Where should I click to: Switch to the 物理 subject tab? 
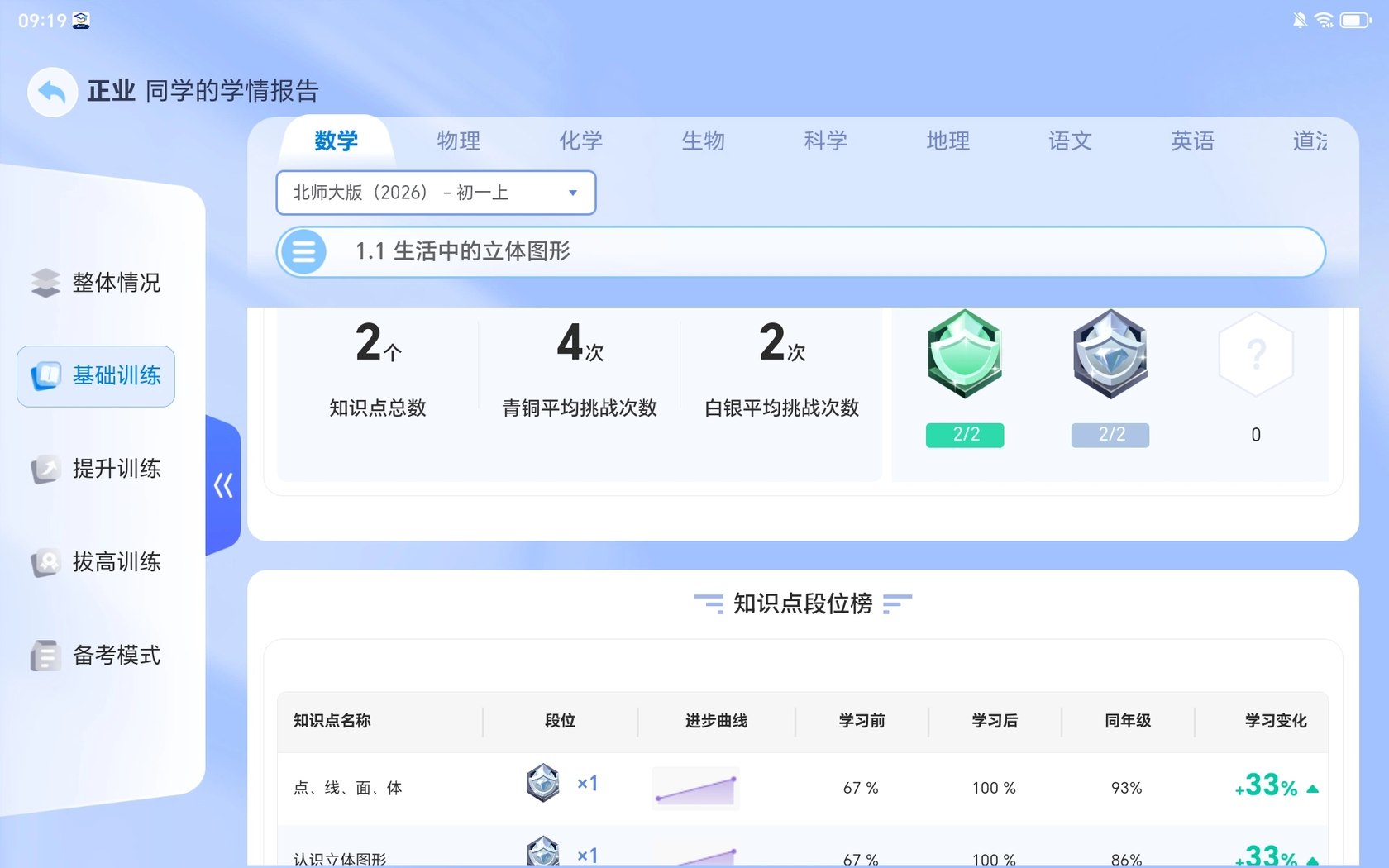[459, 141]
